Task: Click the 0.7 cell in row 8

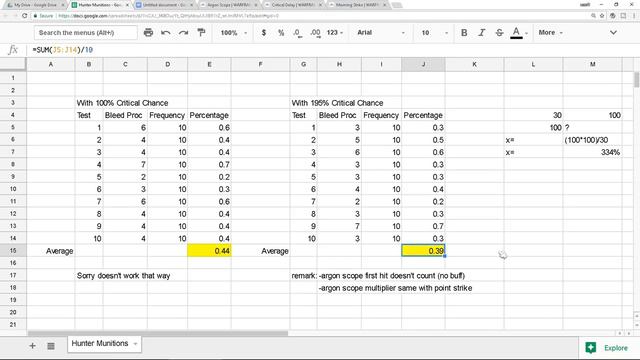Action: [209, 164]
